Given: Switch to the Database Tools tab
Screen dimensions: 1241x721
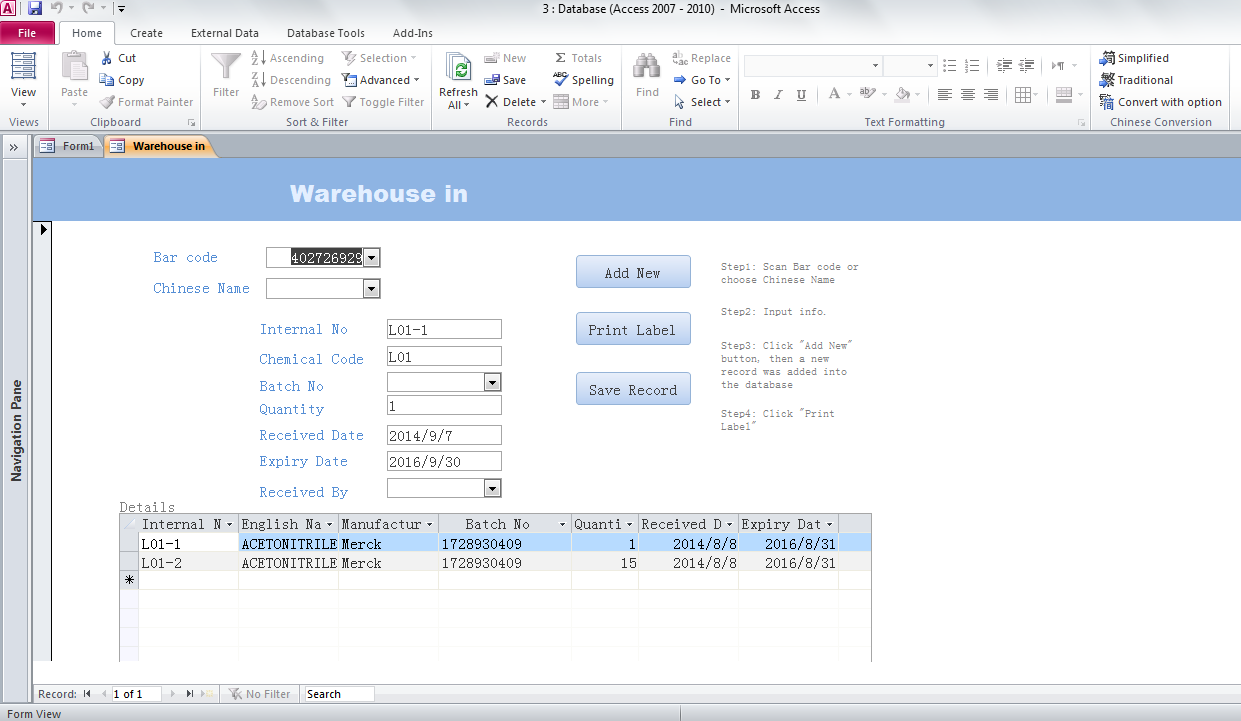Looking at the screenshot, I should pos(326,33).
